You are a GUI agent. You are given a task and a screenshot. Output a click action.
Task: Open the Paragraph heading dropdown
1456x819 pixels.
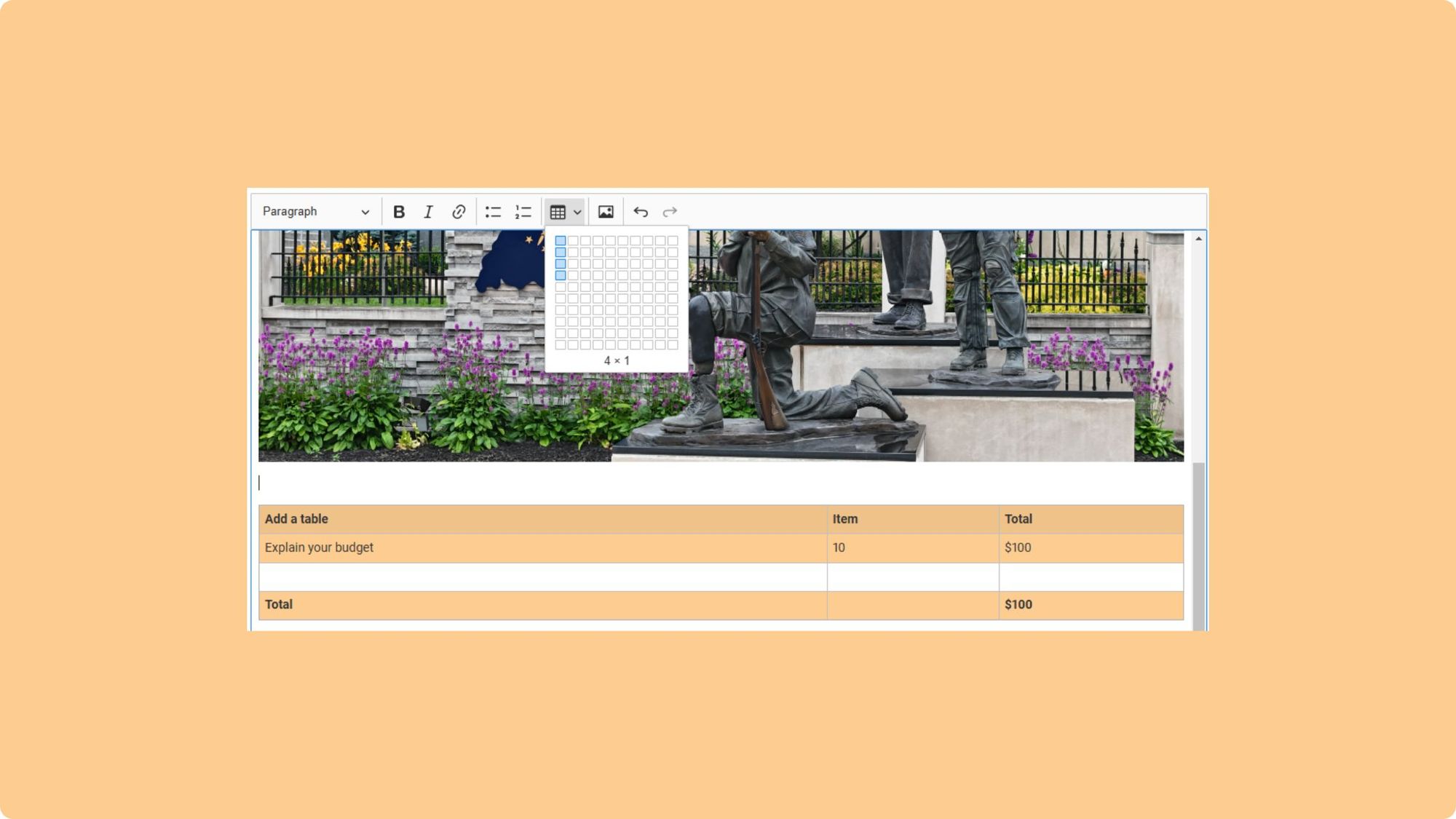pyautogui.click(x=316, y=212)
